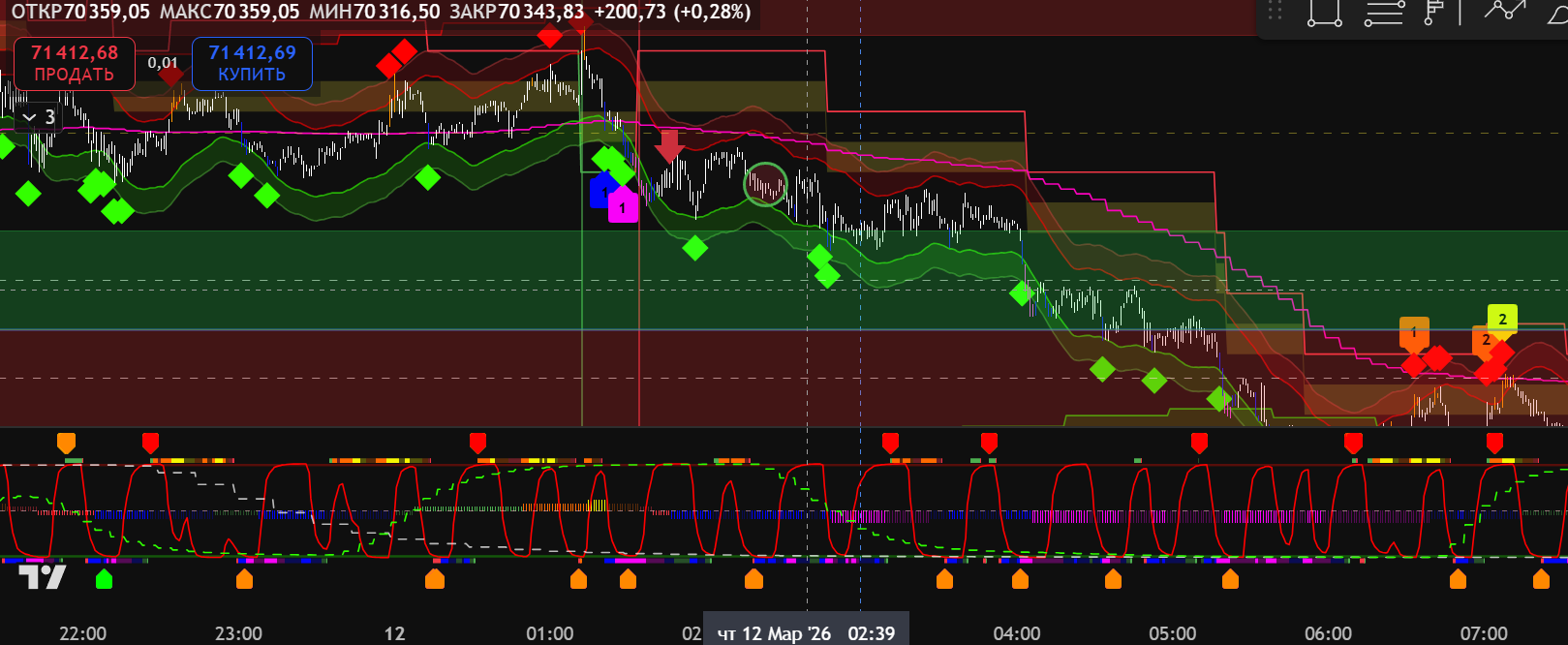The height and width of the screenshot is (645, 1568).
Task: Click the orange label numbered 1
Action: click(1414, 332)
